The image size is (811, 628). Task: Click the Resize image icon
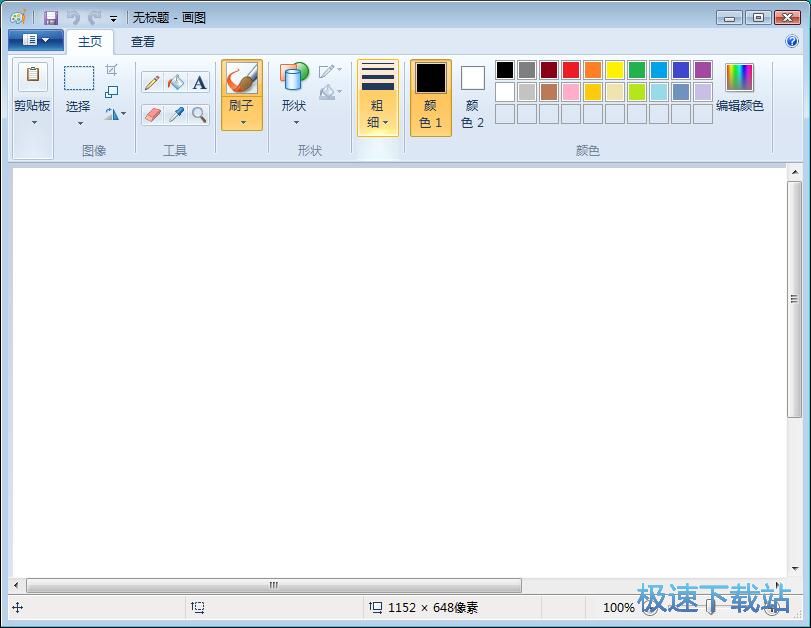tap(111, 92)
